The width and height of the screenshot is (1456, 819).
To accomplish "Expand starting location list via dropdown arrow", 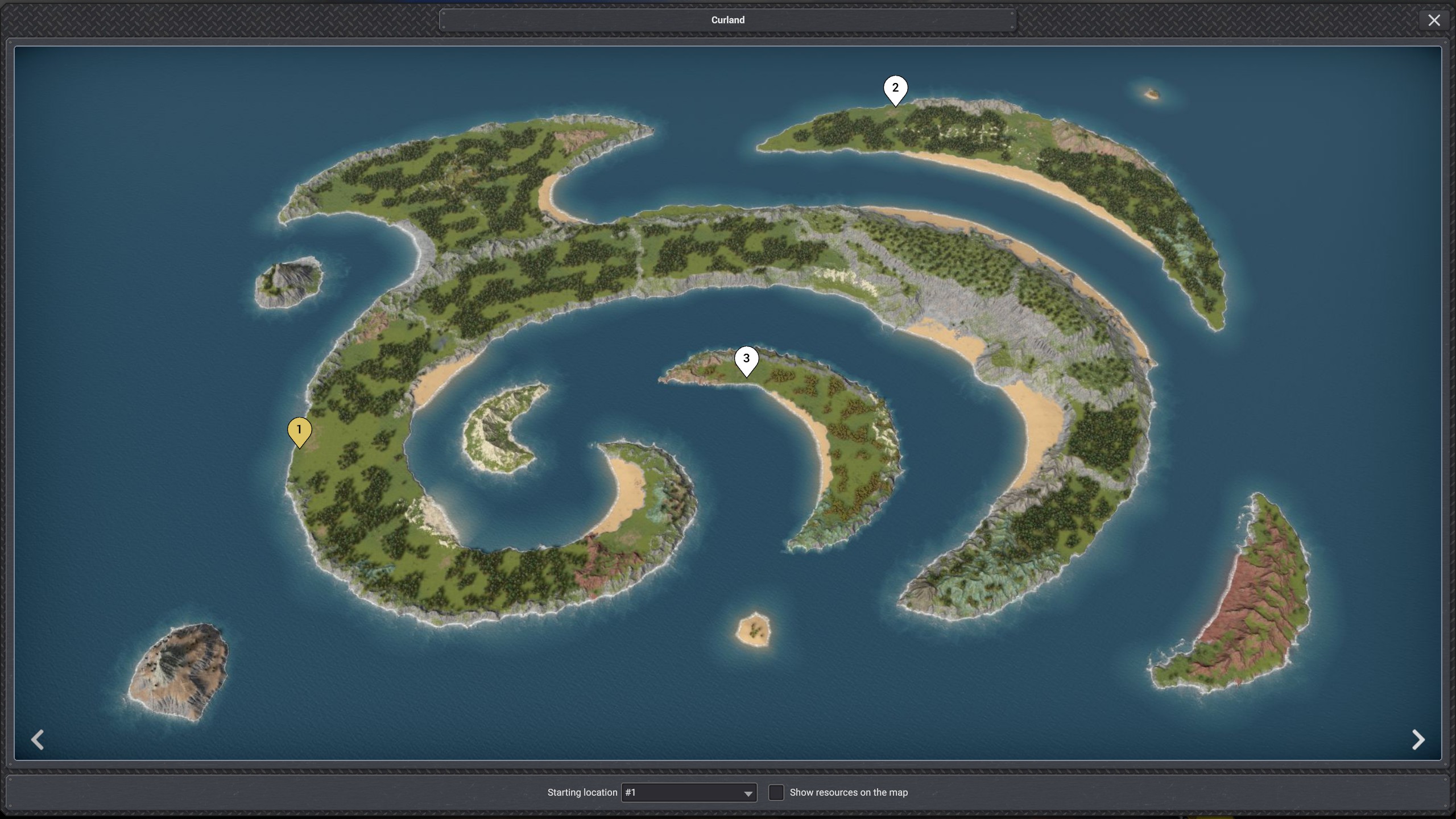I will (x=748, y=793).
